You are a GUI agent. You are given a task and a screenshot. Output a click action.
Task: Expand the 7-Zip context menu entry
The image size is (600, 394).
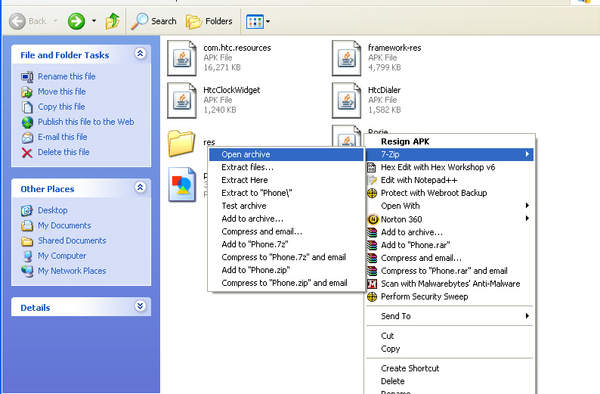click(x=450, y=155)
